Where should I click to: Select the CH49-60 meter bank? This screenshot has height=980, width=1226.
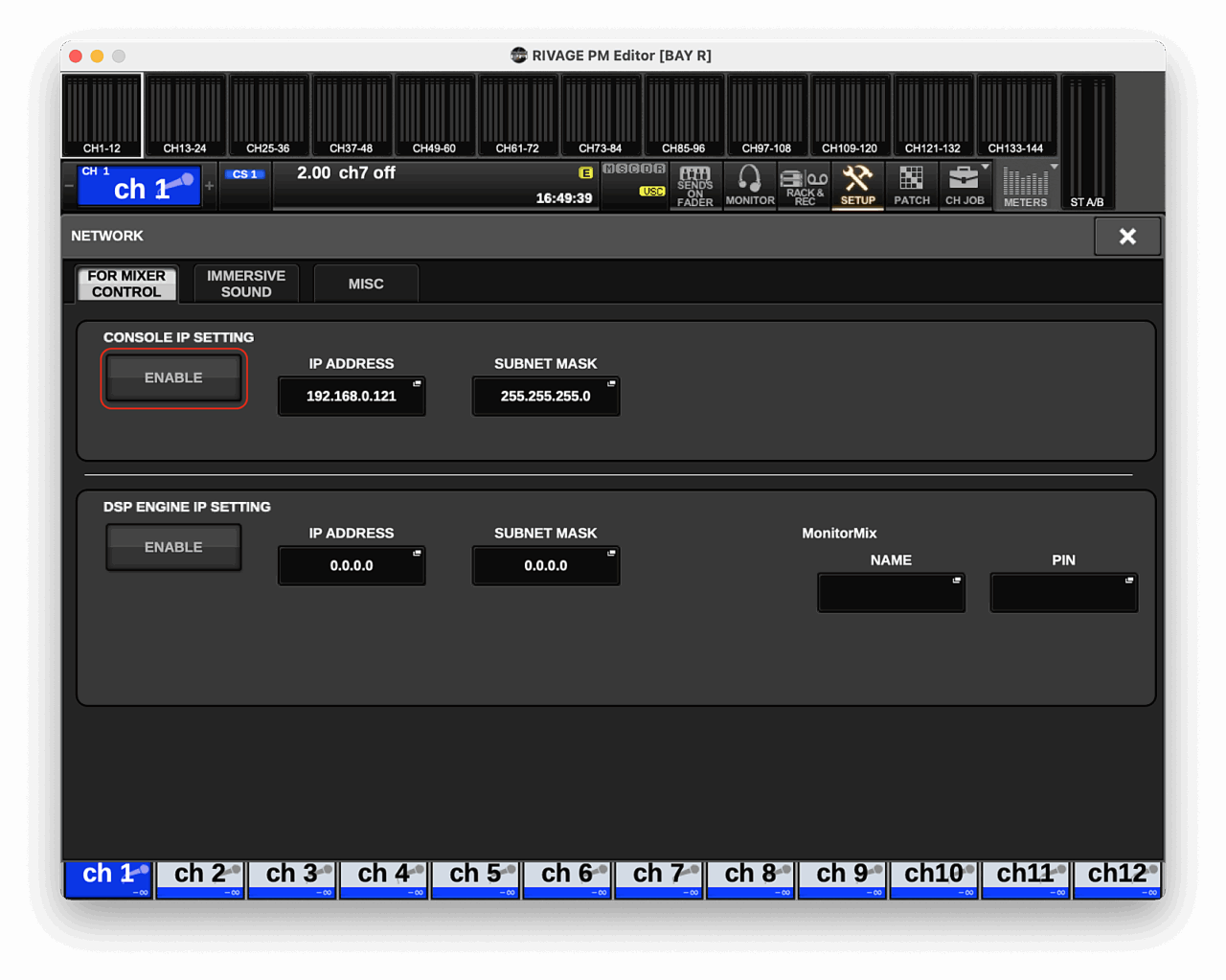[x=435, y=115]
